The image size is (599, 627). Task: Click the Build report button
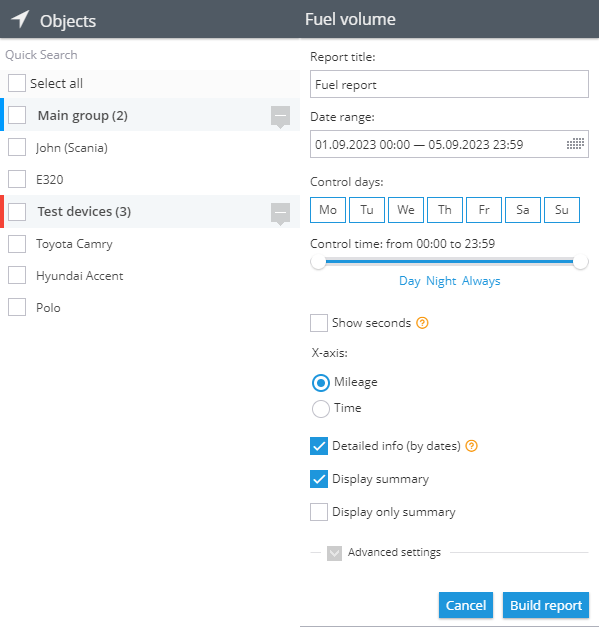546,605
